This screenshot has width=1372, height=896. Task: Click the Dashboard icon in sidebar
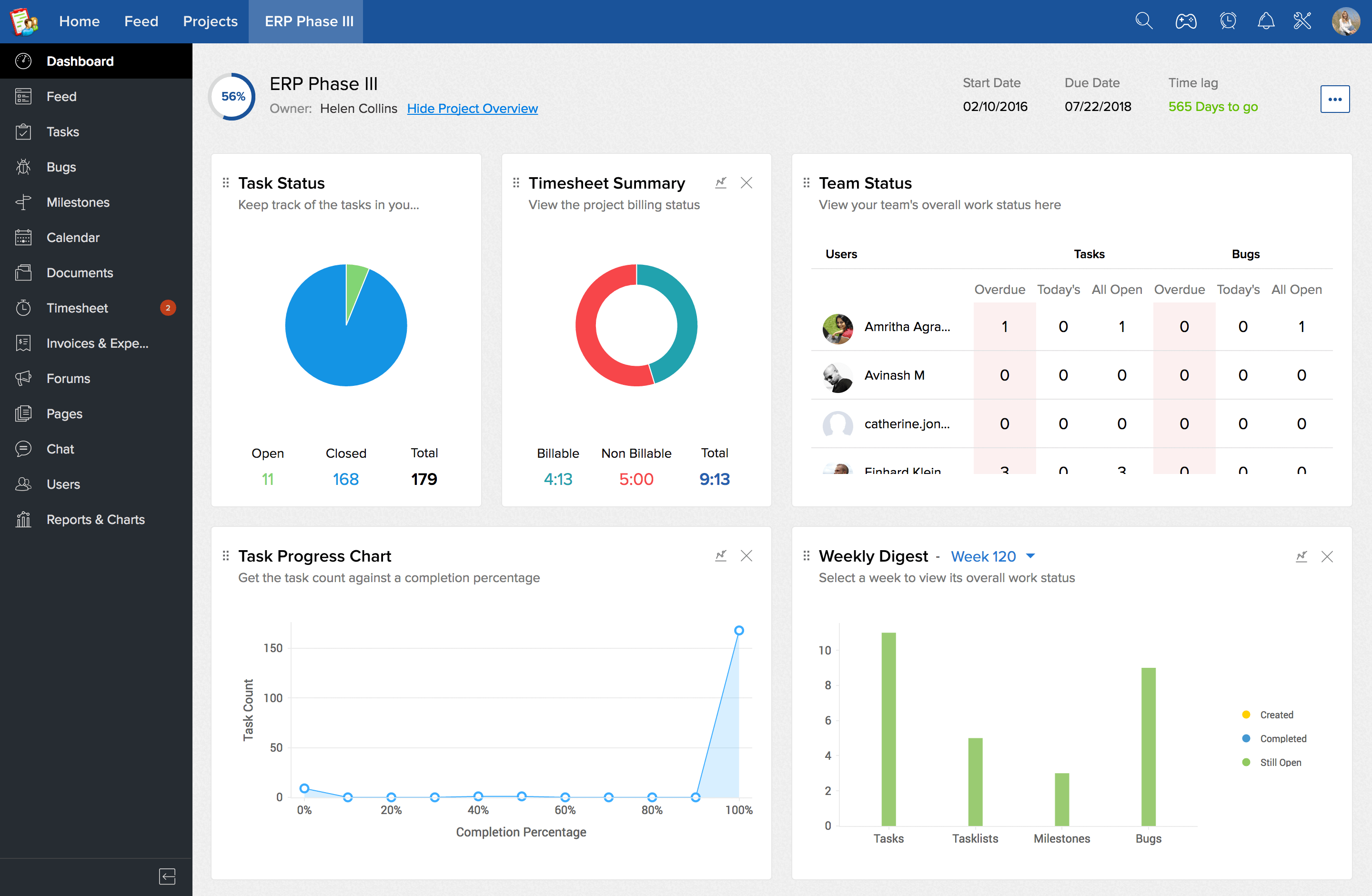click(x=25, y=61)
